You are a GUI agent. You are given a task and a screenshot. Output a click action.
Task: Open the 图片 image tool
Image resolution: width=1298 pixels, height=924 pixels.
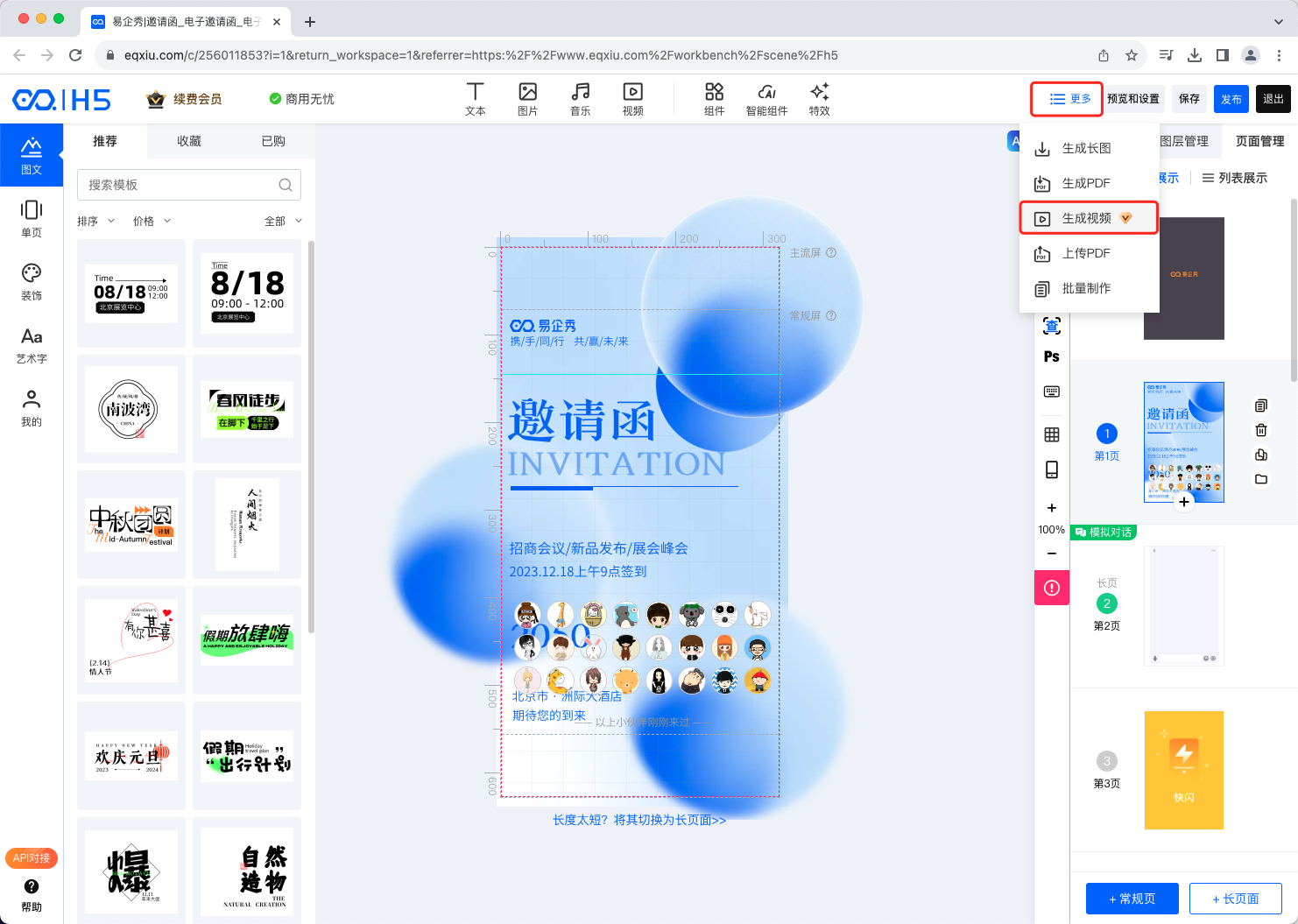527,99
